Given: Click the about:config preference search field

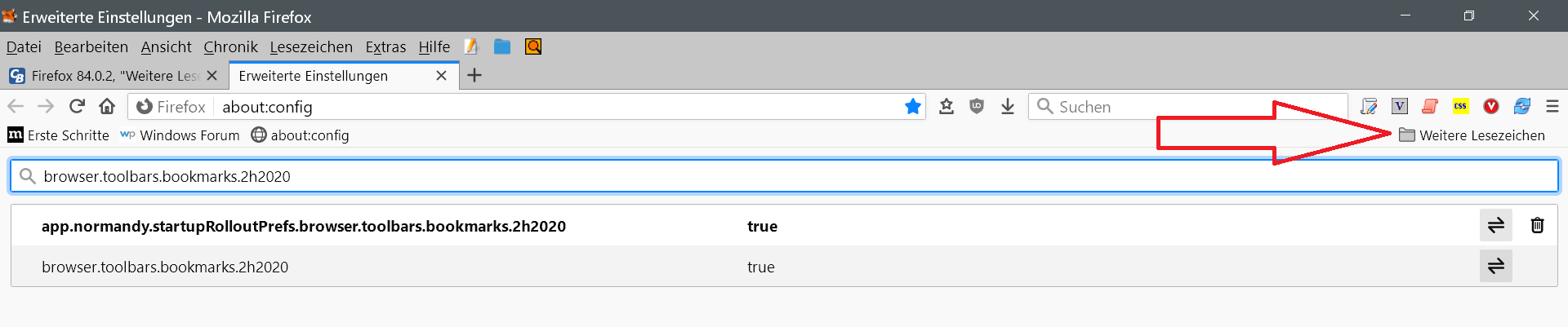Looking at the screenshot, I should click(784, 176).
